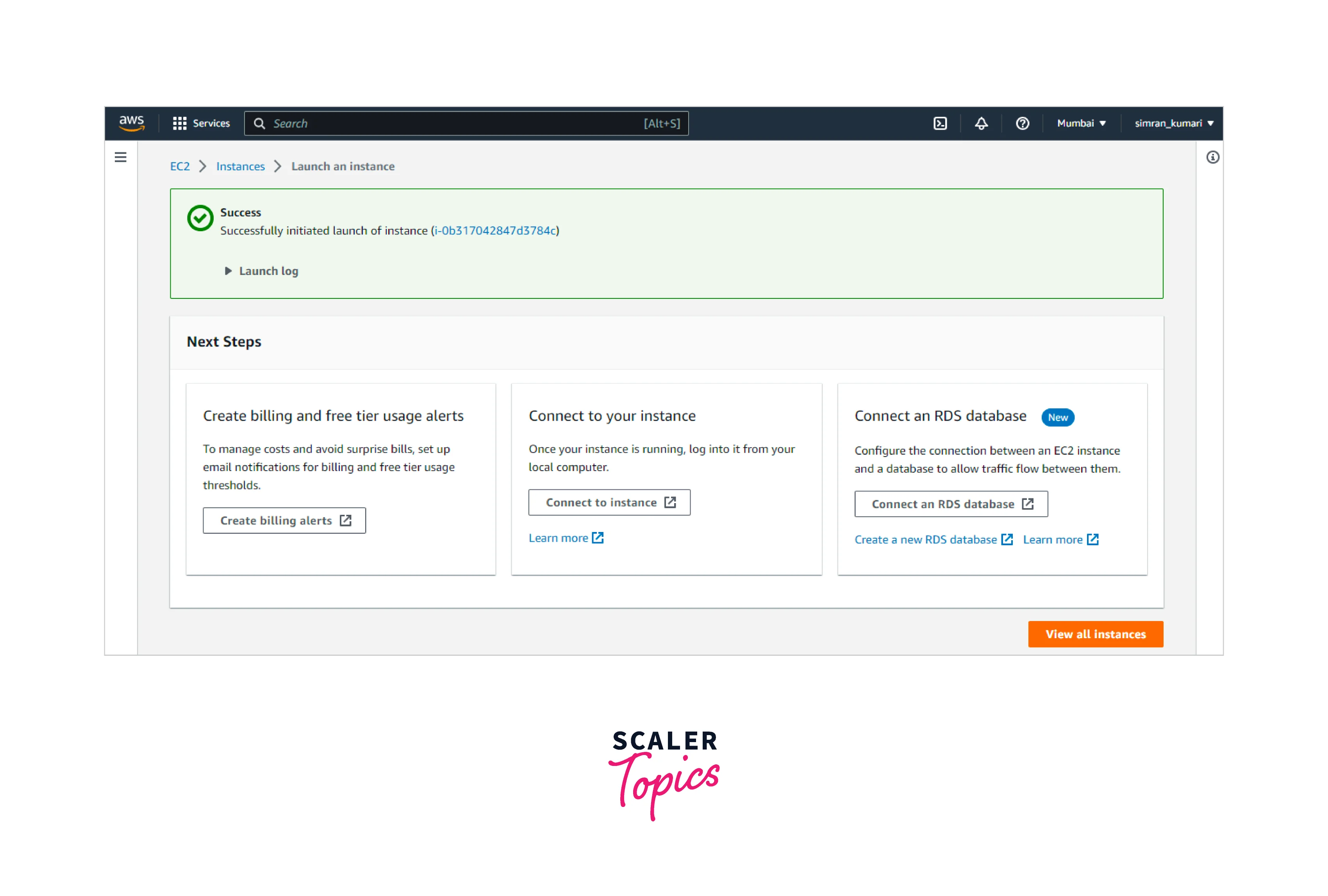Navigate to Instances breadcrumb
This screenshot has width=1328, height=896.
[x=241, y=166]
